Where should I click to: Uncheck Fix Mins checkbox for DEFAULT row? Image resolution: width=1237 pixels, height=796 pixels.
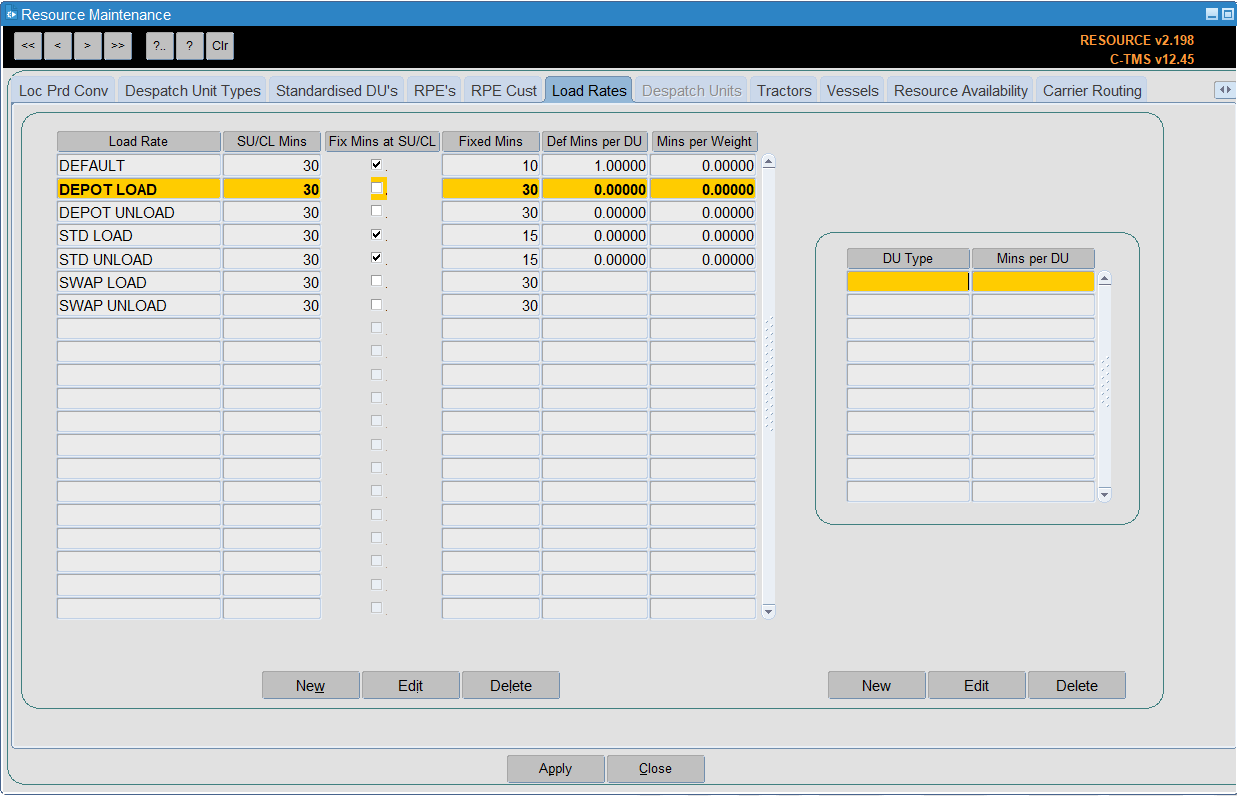(377, 164)
